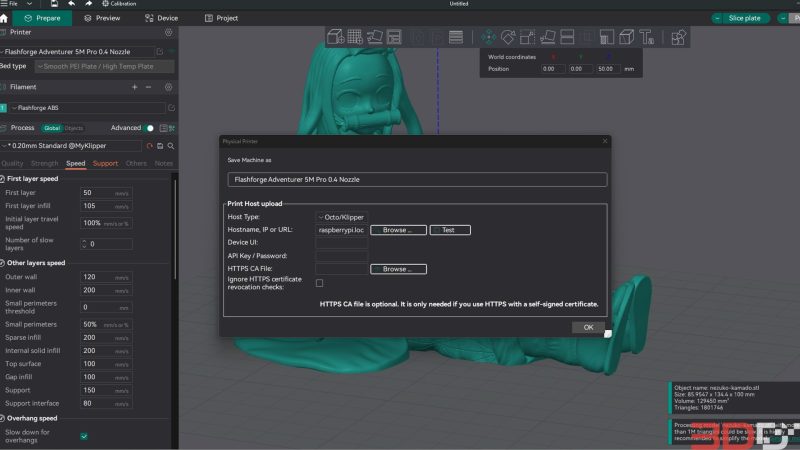Click the Redo arrow
Image resolution: width=800 pixels, height=450 pixels.
click(88, 4)
